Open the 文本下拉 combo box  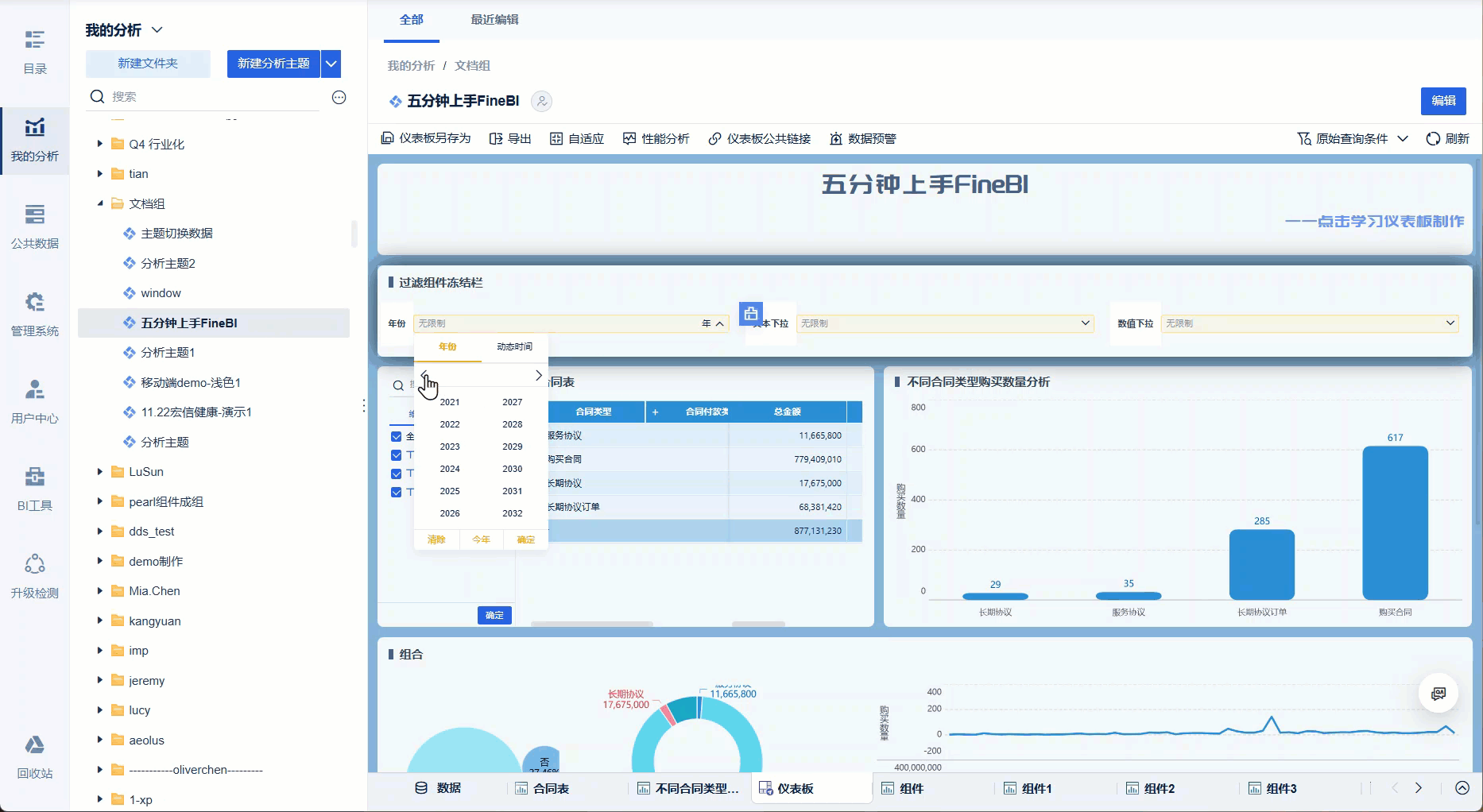pyautogui.click(x=946, y=323)
